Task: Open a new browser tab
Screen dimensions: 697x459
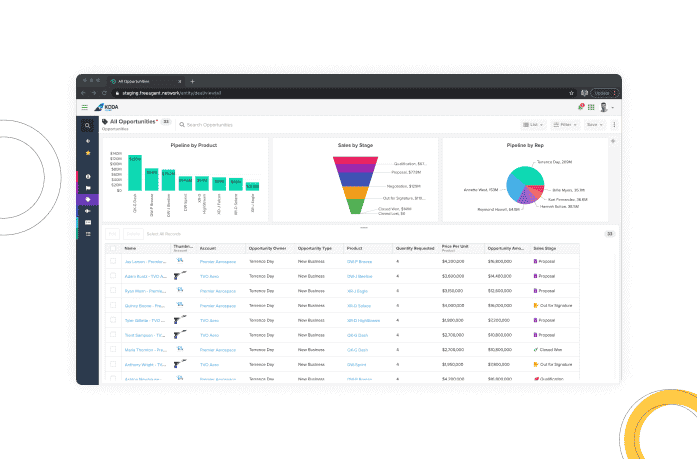Action: (x=192, y=80)
